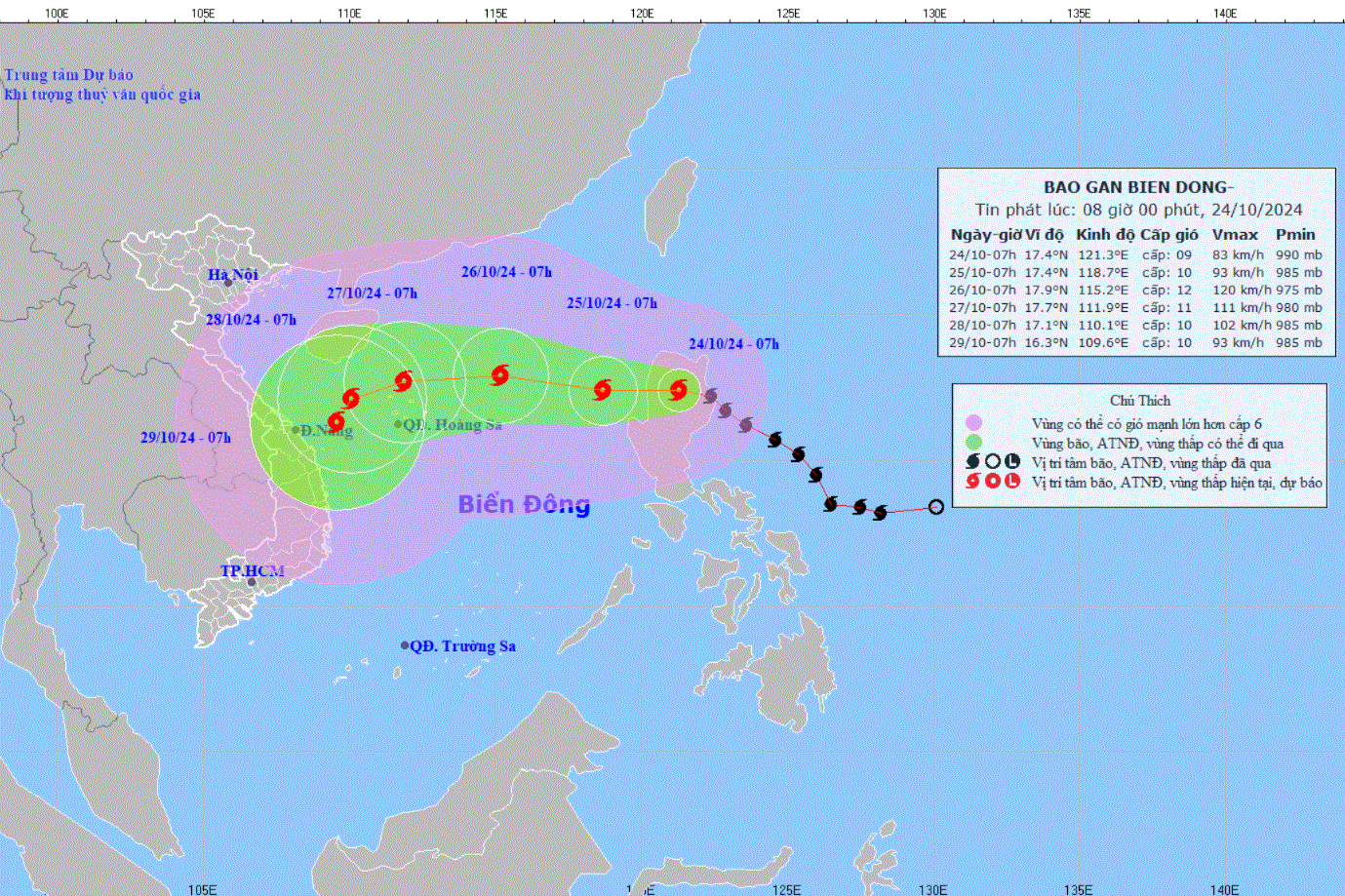Screen dimensions: 1345x896
Task: Click the 115E longitude label on the top axis
Action: tap(495, 14)
